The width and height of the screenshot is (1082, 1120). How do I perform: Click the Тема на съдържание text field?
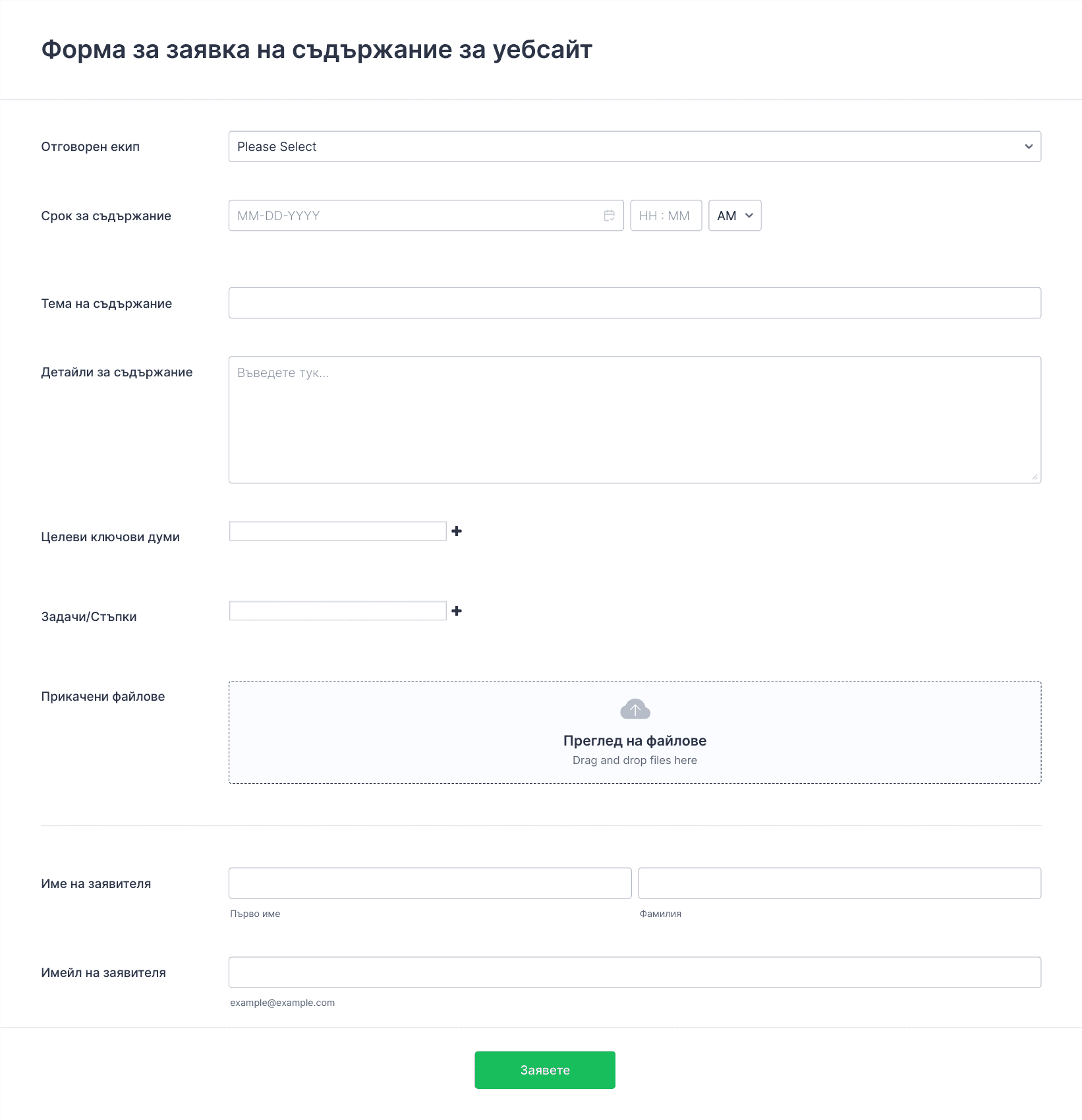pos(635,303)
